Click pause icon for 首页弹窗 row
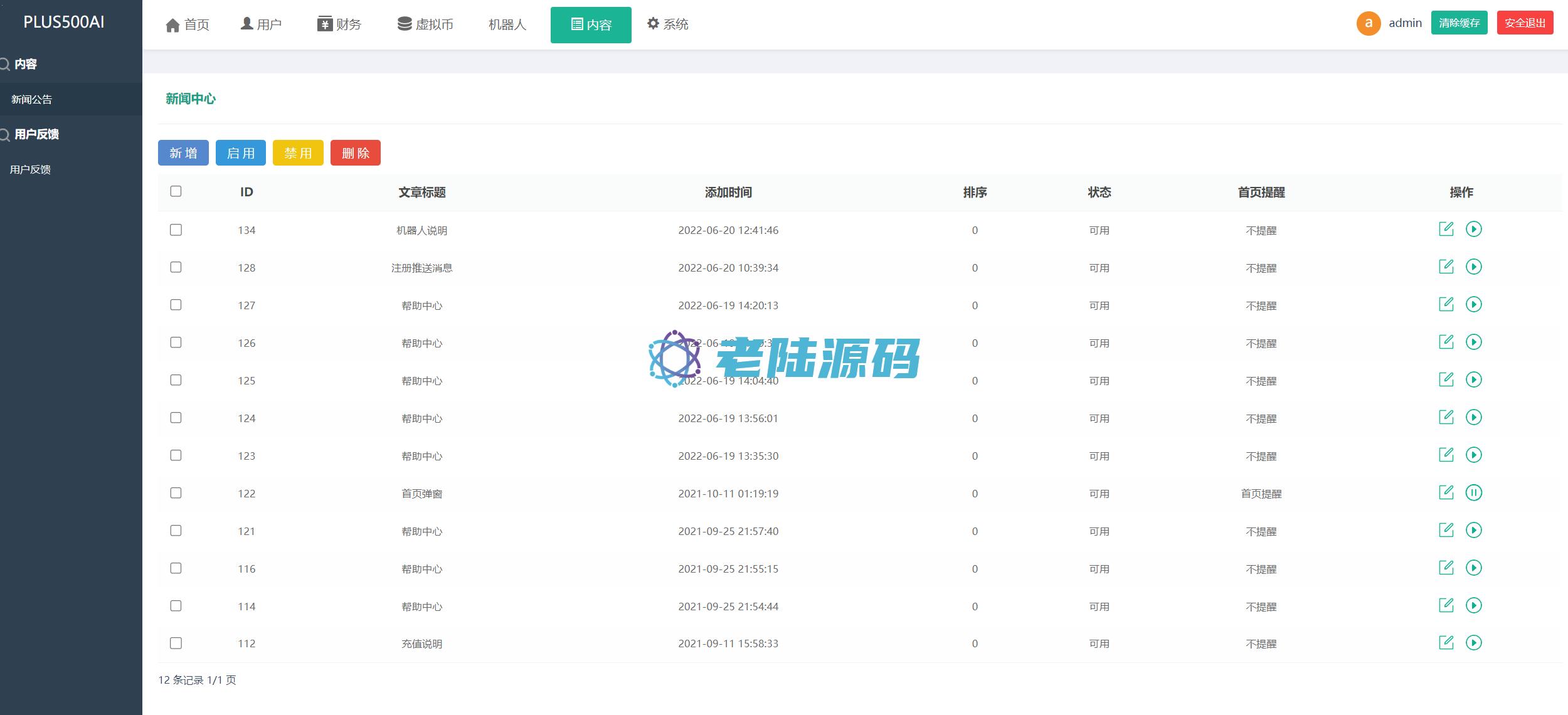Image resolution: width=1568 pixels, height=715 pixels. [x=1473, y=493]
